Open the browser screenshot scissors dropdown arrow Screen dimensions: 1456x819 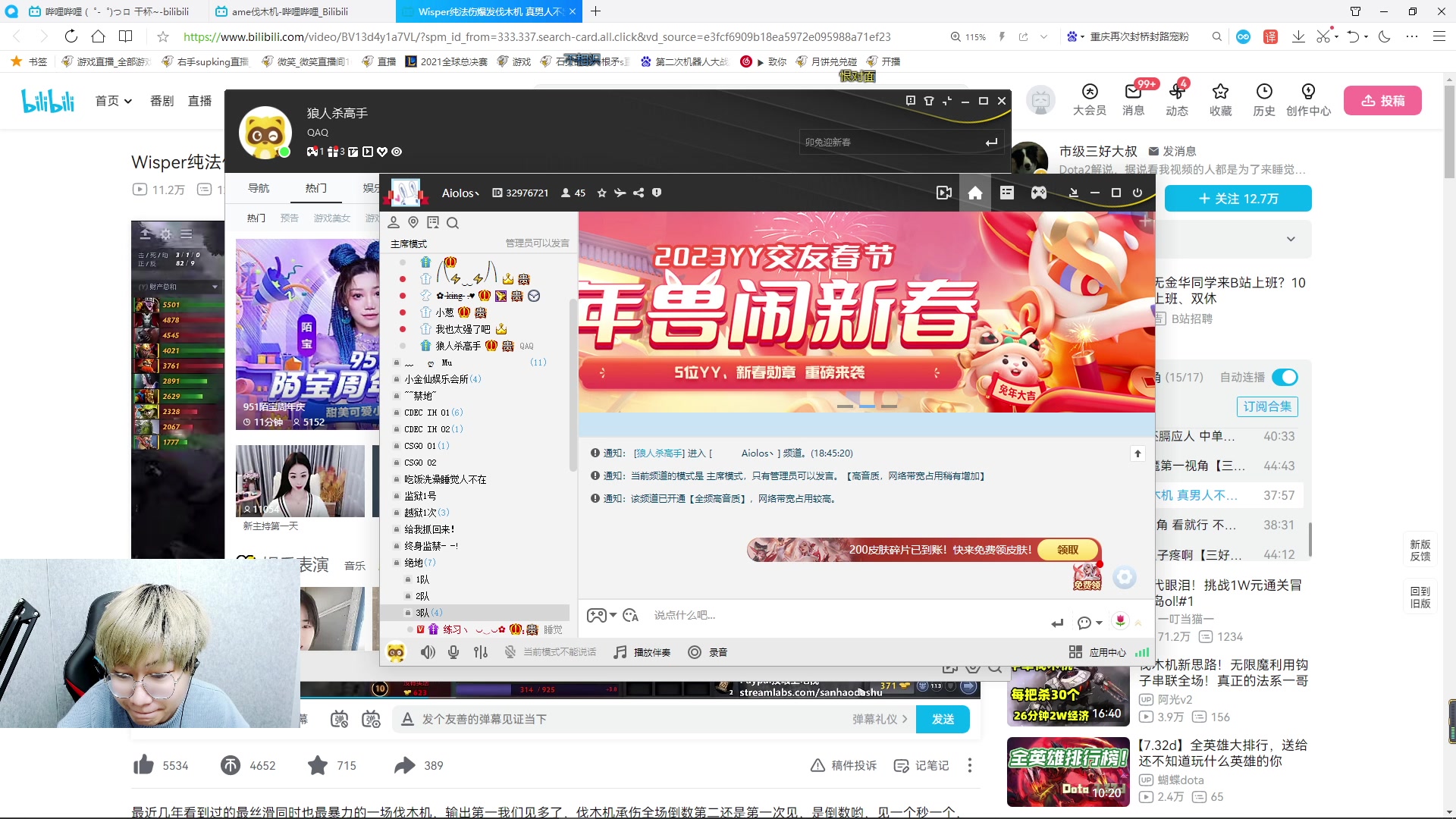pyautogui.click(x=1336, y=36)
